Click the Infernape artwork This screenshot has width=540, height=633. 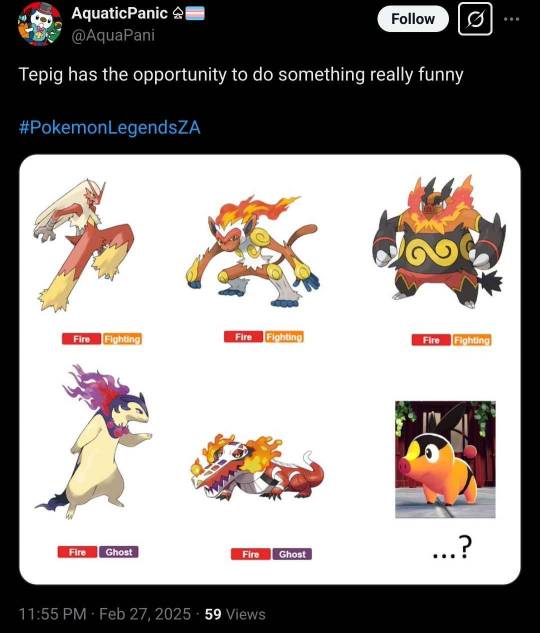pos(253,251)
